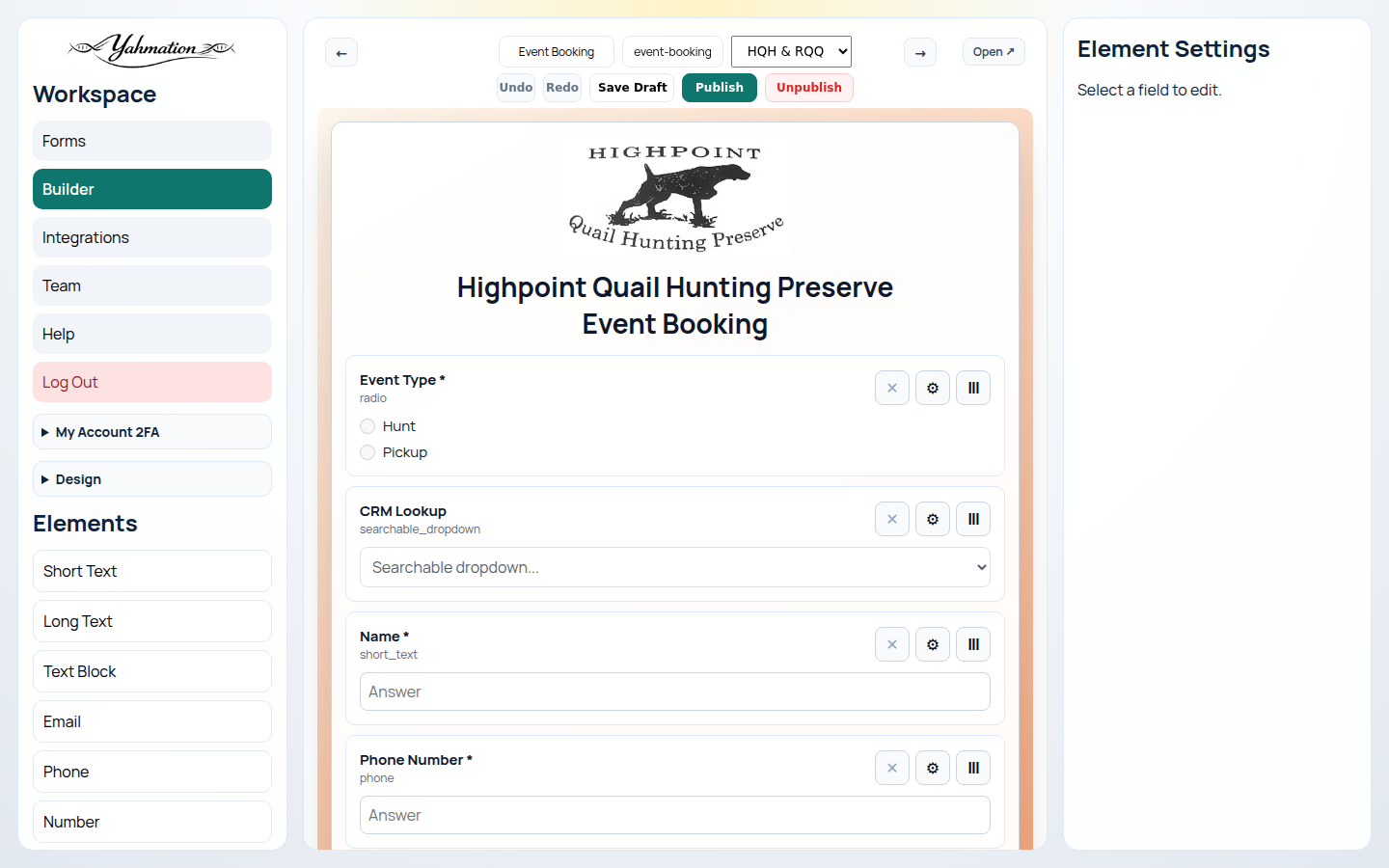Click the drag handle on the CRM Lookup field
This screenshot has width=1389, height=868.
point(972,519)
